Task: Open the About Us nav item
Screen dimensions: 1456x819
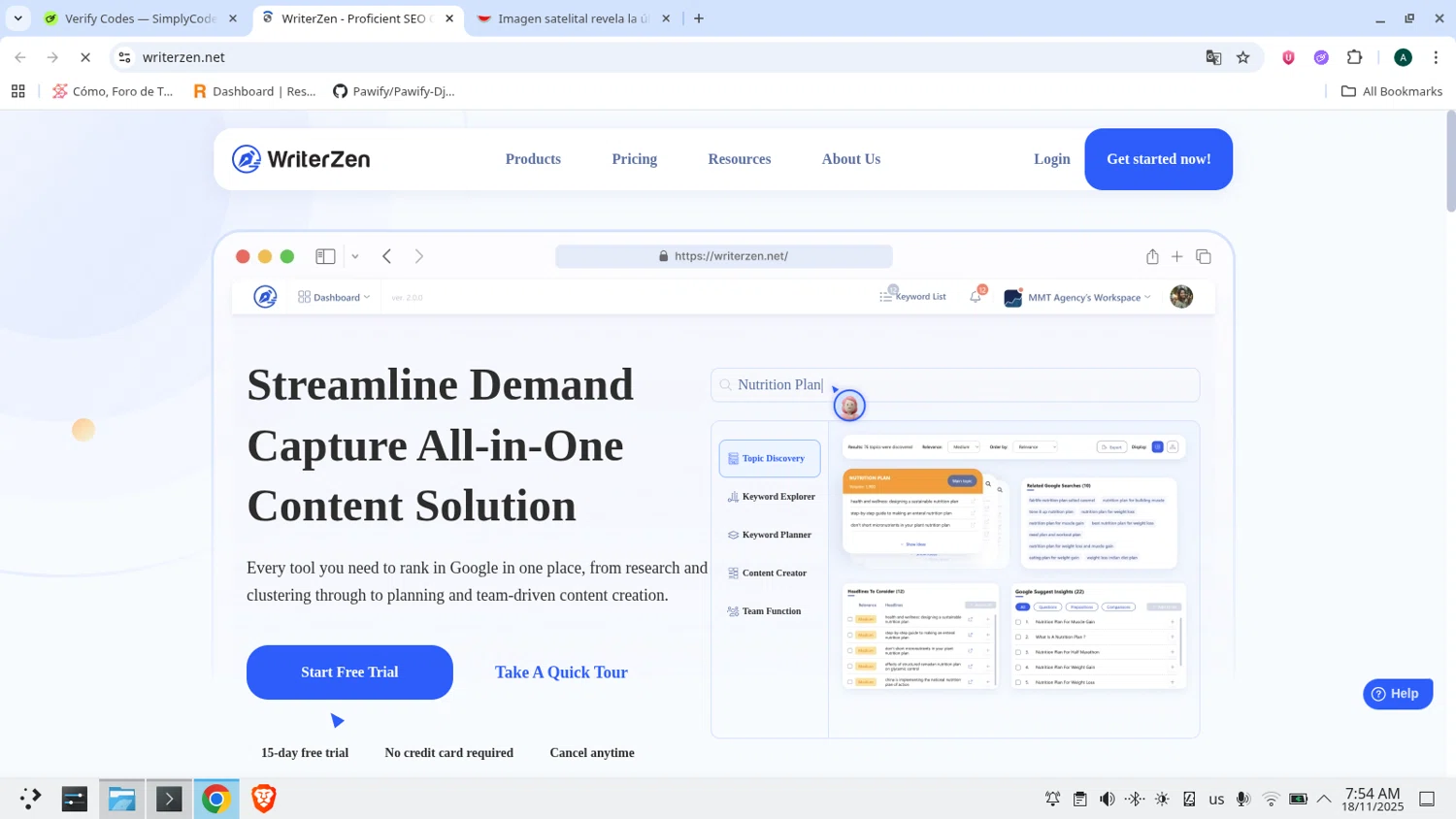Action: [851, 159]
